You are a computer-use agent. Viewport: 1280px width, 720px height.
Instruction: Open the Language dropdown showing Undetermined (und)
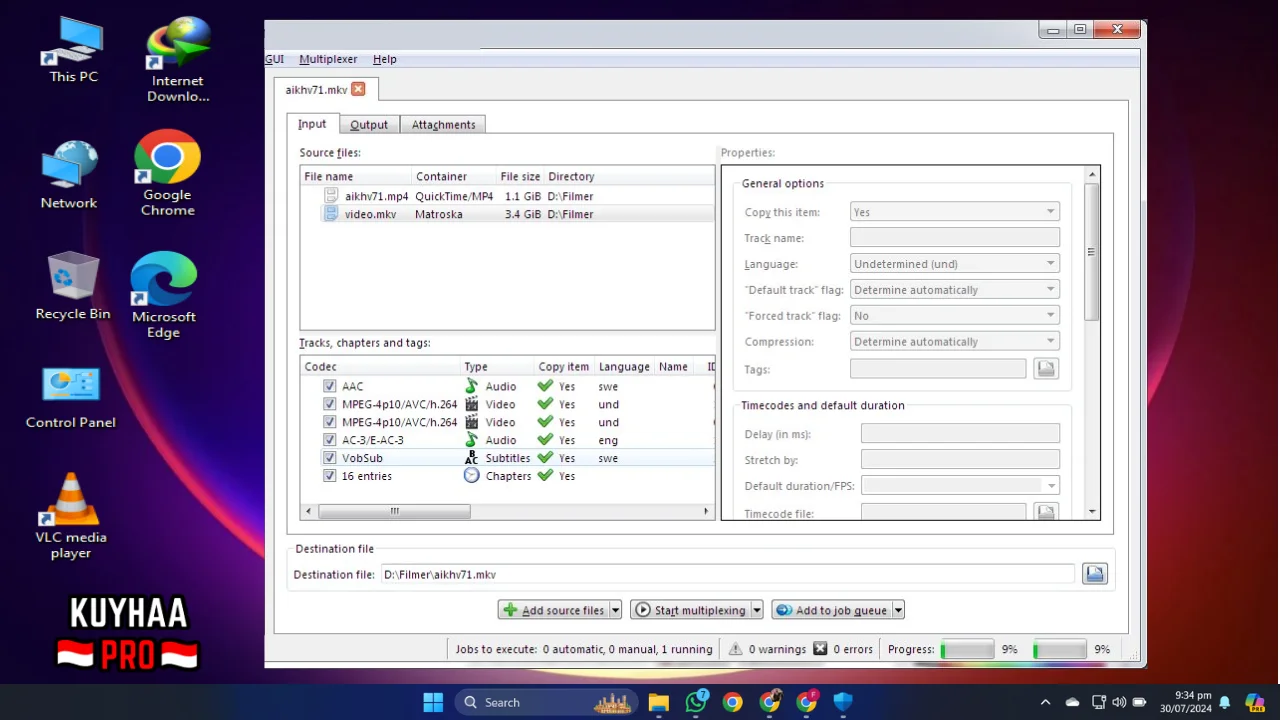(954, 264)
